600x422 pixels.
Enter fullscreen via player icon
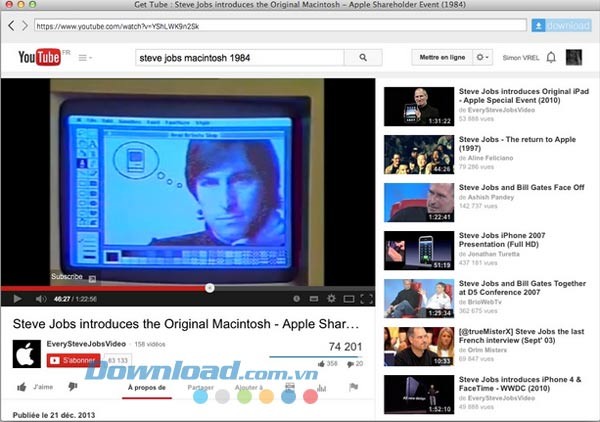tap(367, 299)
